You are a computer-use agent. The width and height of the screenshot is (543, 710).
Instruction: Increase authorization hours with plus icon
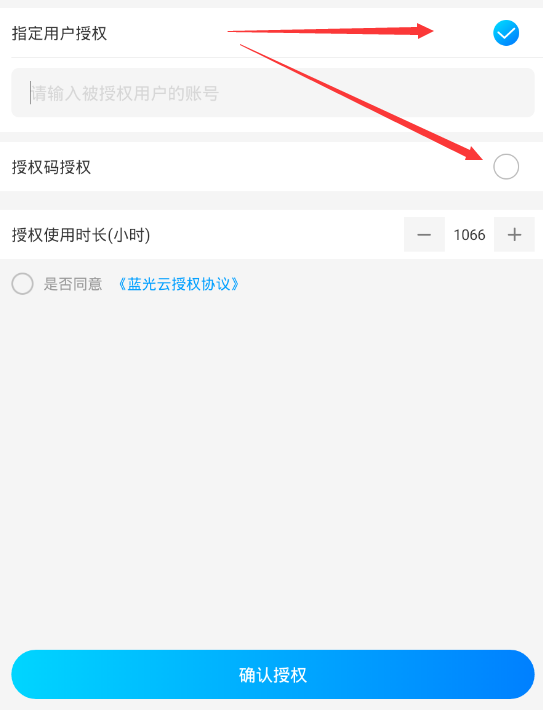click(x=514, y=235)
